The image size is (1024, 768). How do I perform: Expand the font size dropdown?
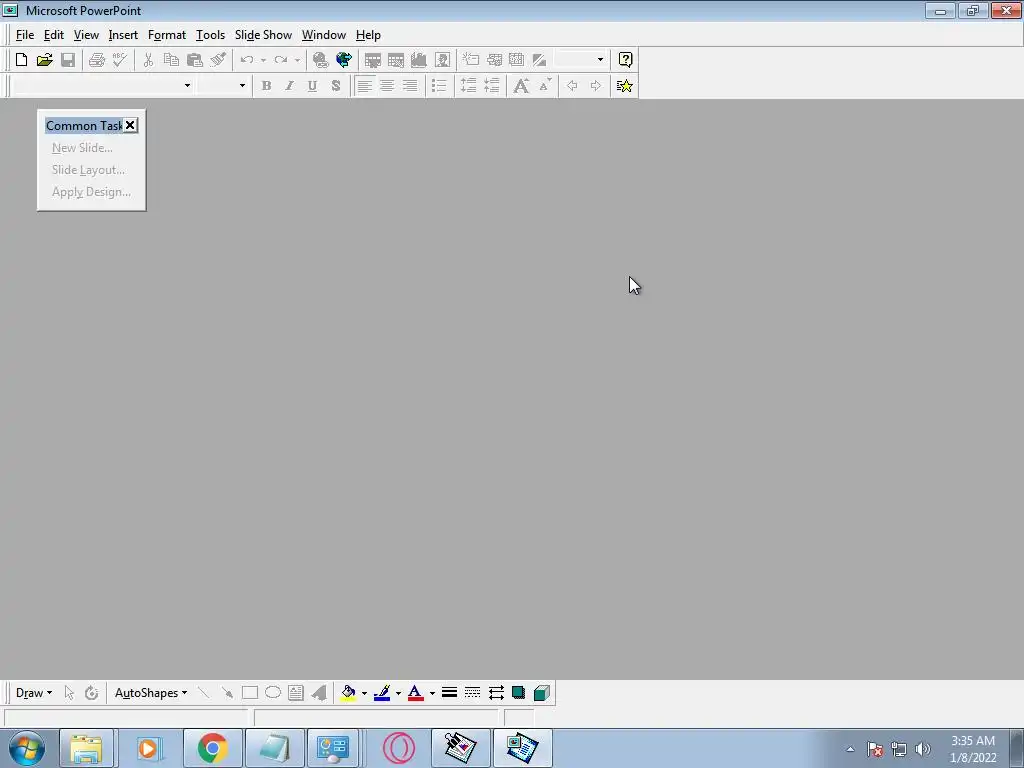tap(242, 86)
